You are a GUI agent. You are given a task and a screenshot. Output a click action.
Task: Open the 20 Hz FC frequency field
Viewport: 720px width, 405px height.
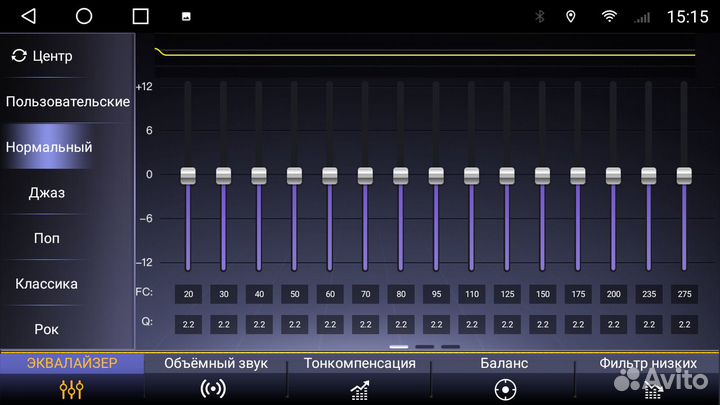188,294
